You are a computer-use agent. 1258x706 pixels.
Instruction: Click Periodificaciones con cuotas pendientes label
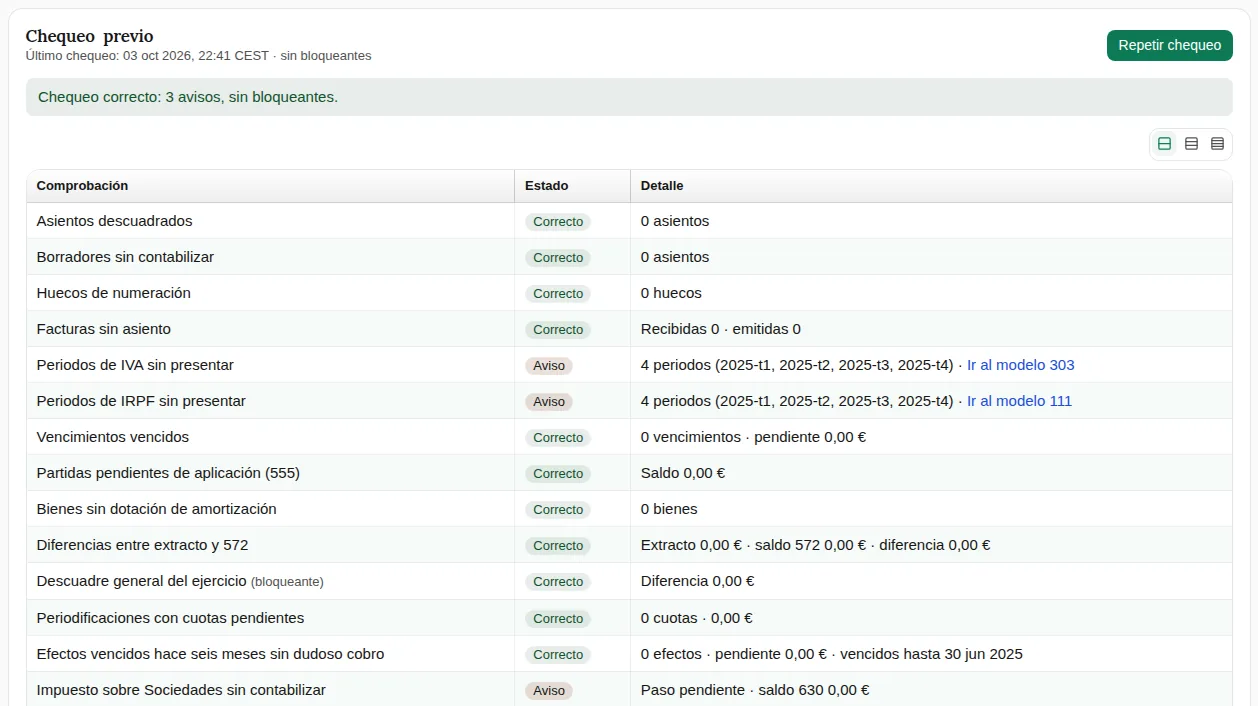point(170,618)
